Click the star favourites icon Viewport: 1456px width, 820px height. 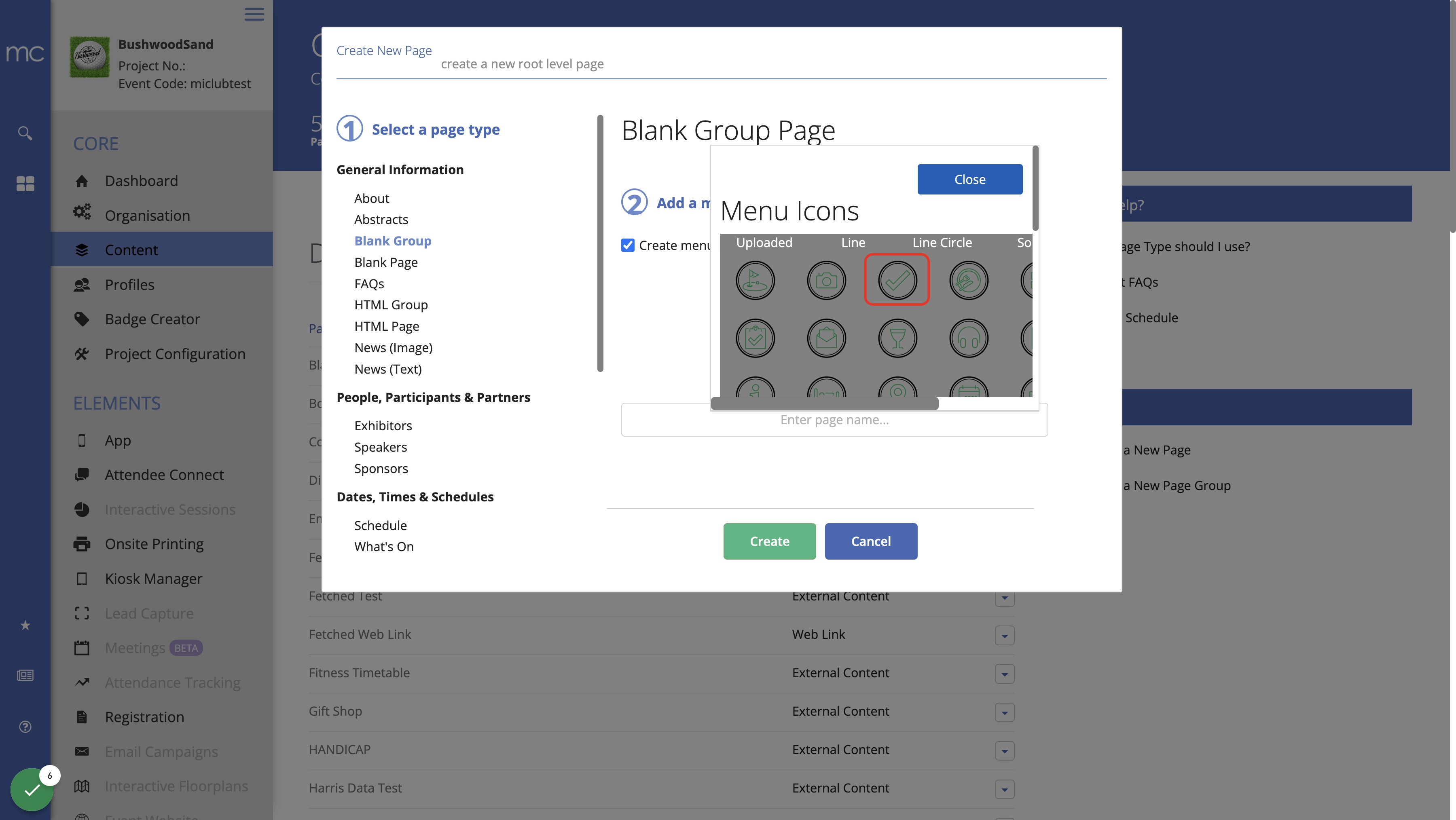pyautogui.click(x=25, y=625)
